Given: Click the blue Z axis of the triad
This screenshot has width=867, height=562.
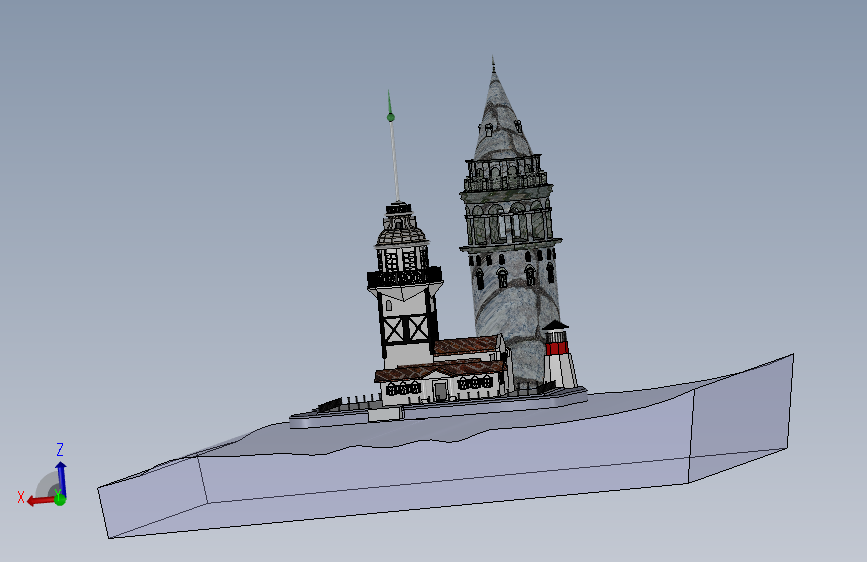Looking at the screenshot, I should pos(61,479).
